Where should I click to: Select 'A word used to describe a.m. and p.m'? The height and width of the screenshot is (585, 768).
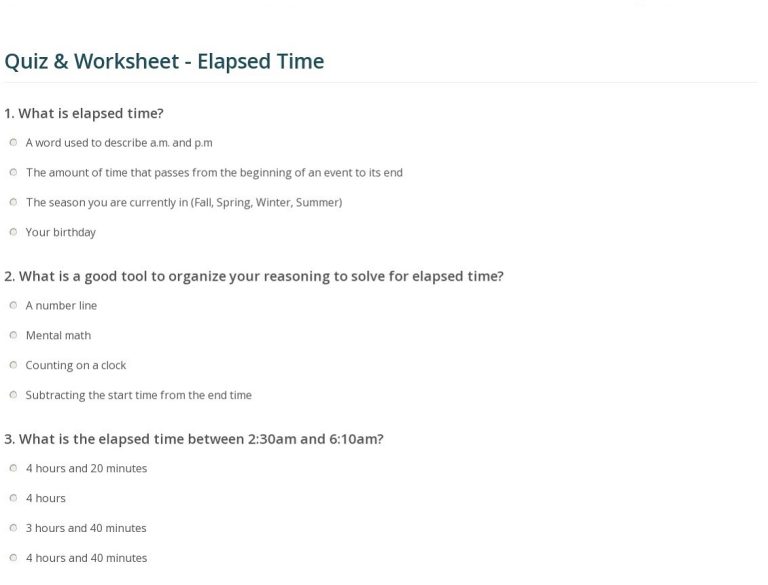(x=13, y=143)
